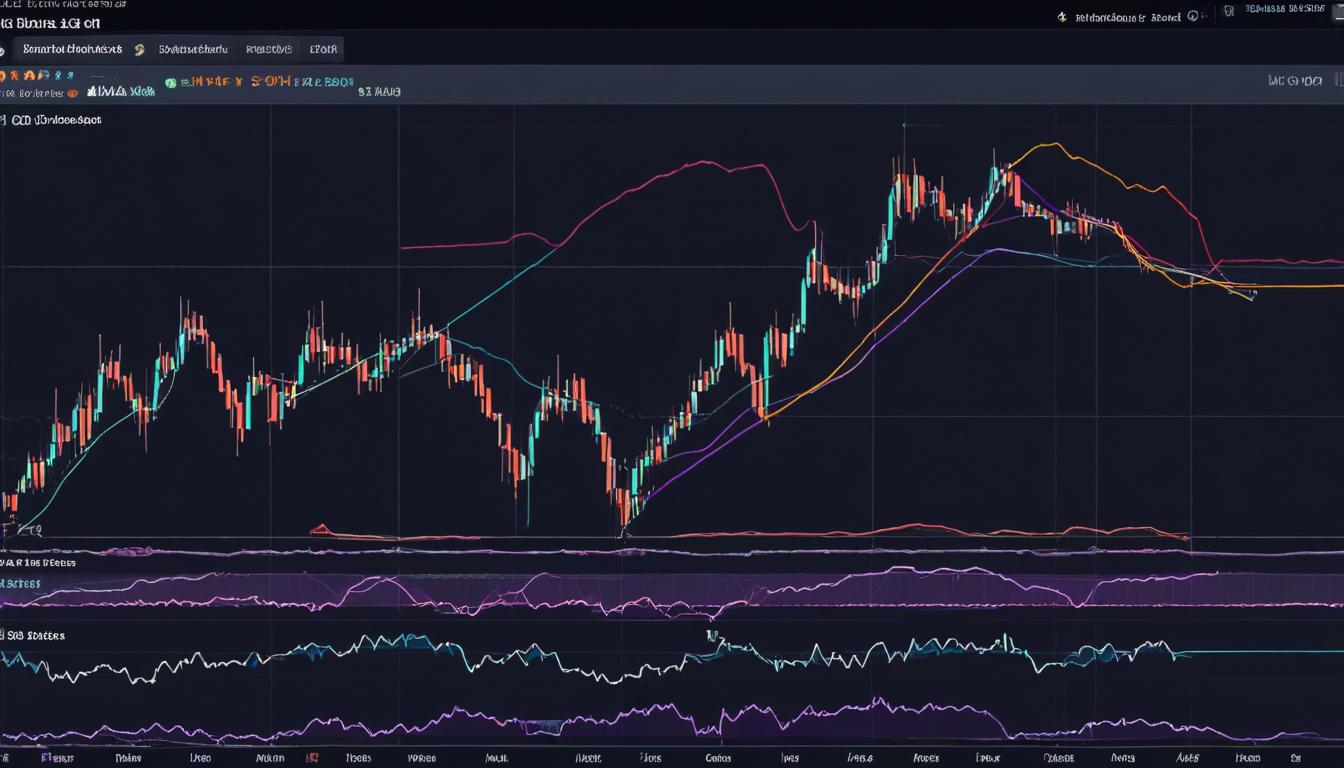Click the yellow coin icon in the tab bar
The height and width of the screenshot is (768, 1344).
pyautogui.click(x=140, y=49)
